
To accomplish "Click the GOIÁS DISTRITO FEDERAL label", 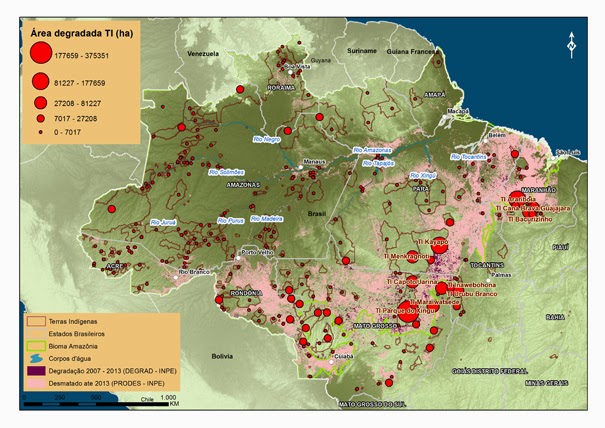I will [490, 371].
